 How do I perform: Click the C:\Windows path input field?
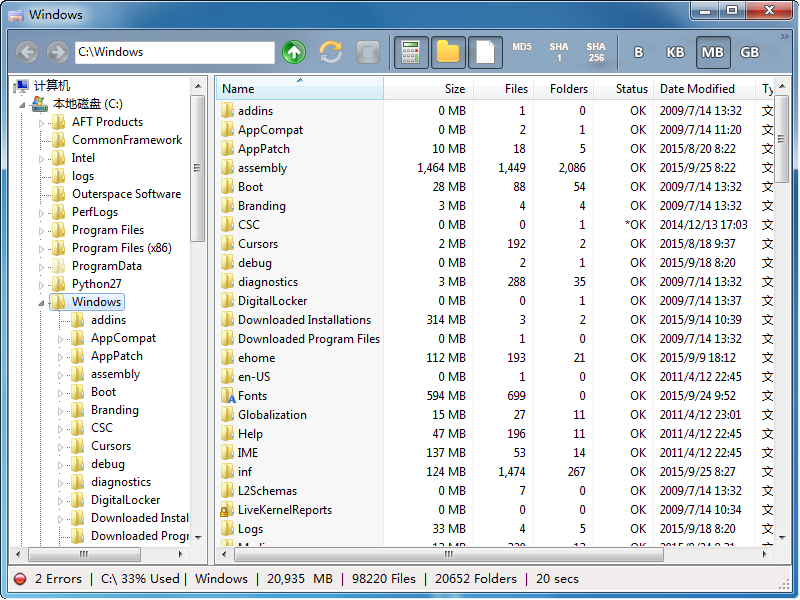[x=174, y=52]
